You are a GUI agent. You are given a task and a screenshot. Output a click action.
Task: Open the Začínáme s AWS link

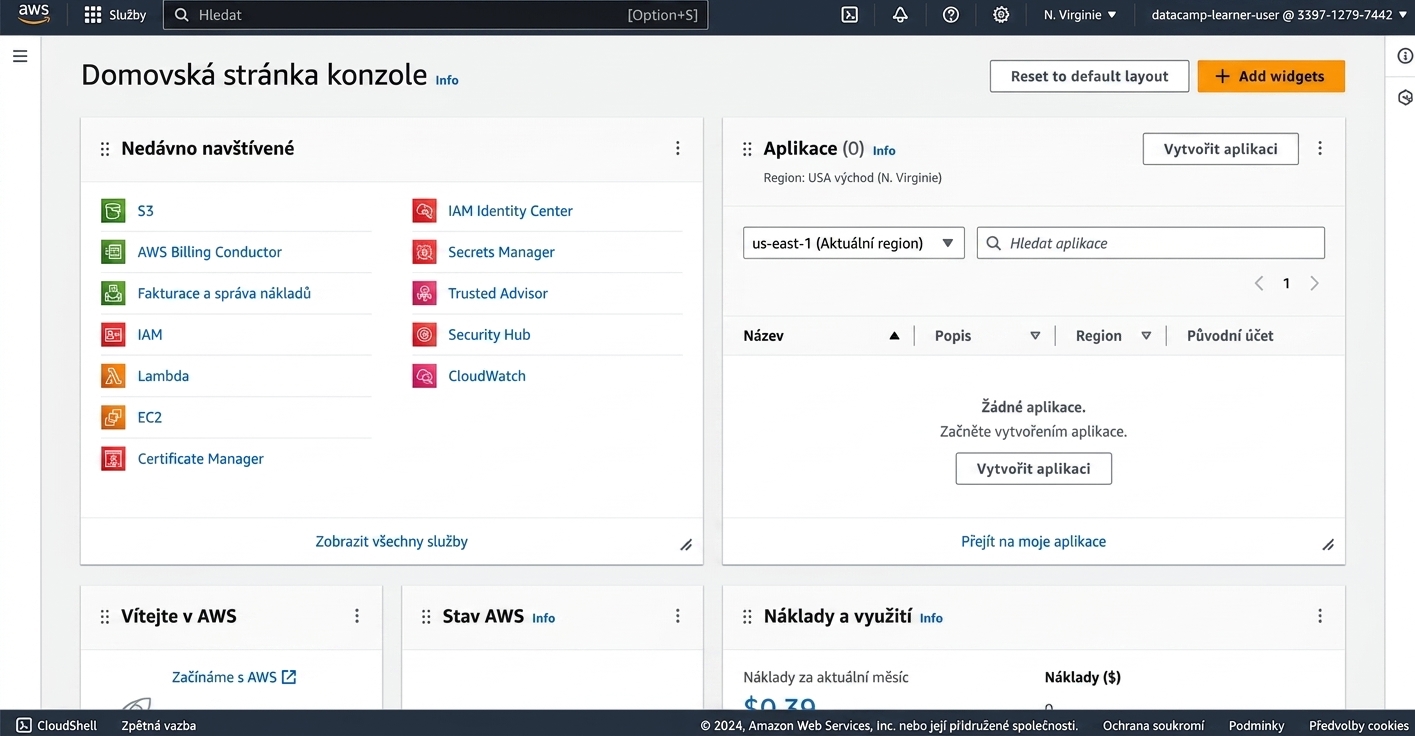tap(234, 677)
